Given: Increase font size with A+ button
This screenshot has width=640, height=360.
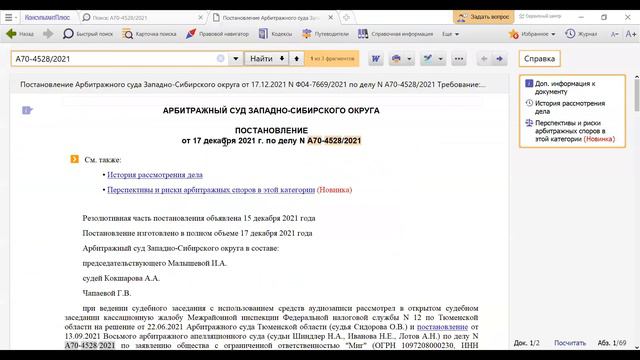Looking at the screenshot, I should point(631,34).
